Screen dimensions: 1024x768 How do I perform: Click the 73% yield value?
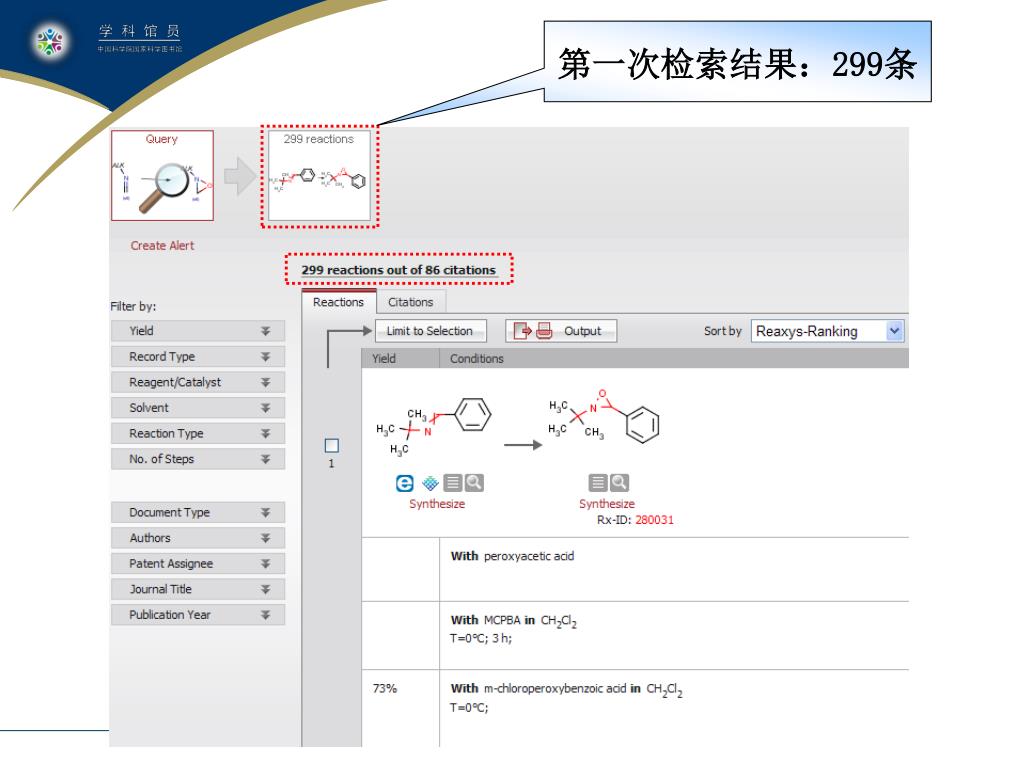click(385, 688)
